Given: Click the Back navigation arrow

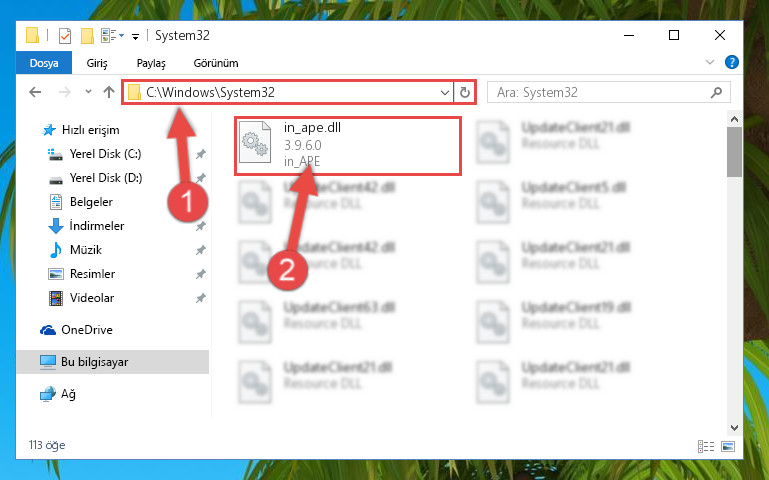Looking at the screenshot, I should click(x=35, y=92).
